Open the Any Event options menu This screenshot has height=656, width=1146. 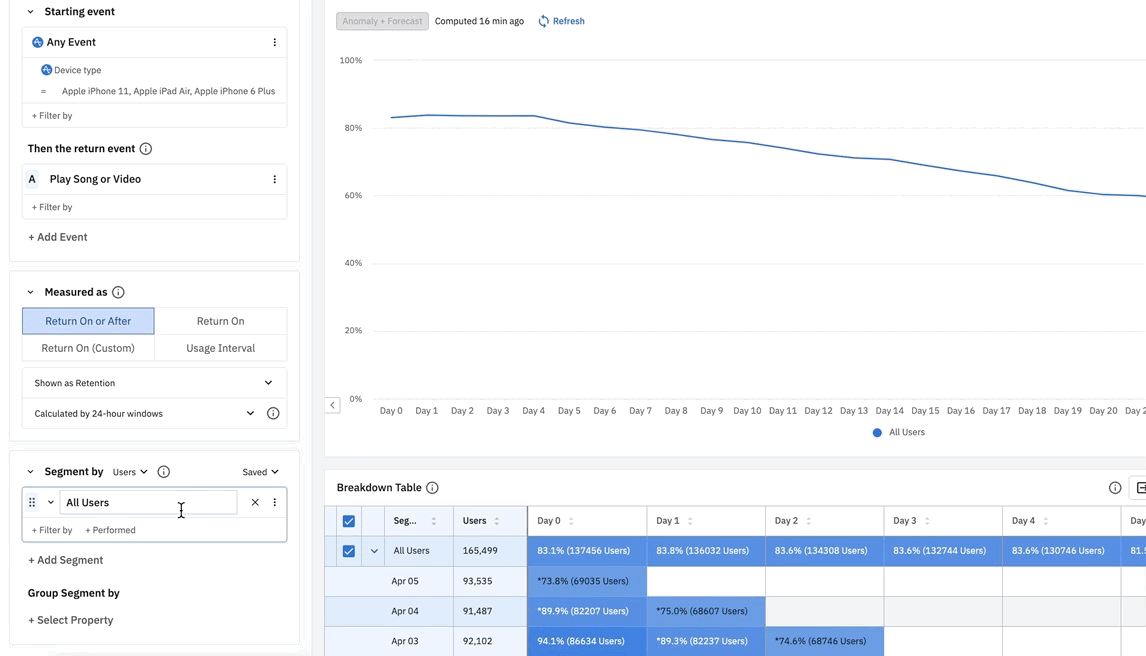coord(275,43)
